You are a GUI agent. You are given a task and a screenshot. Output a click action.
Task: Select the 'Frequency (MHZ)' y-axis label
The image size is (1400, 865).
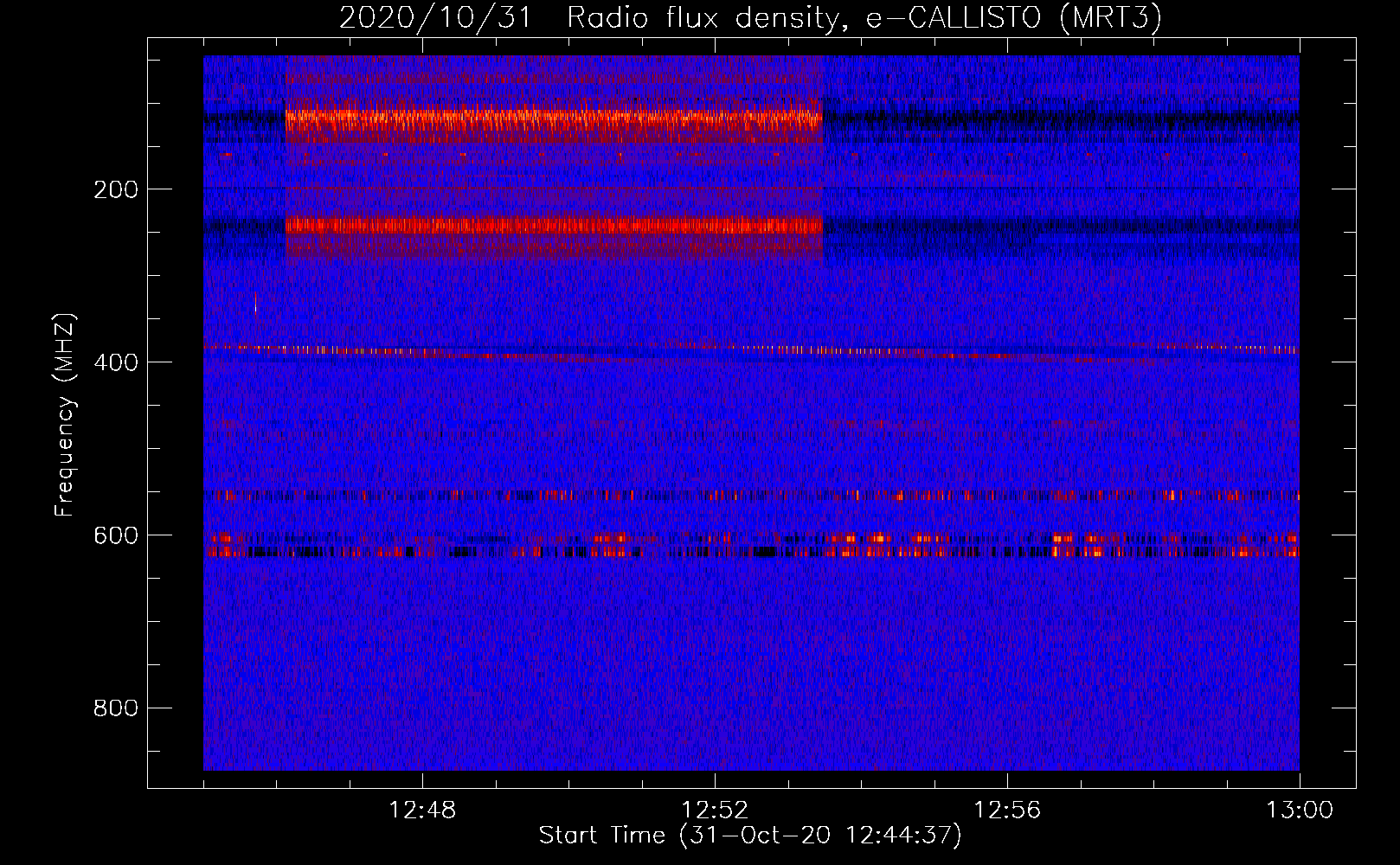pos(65,415)
